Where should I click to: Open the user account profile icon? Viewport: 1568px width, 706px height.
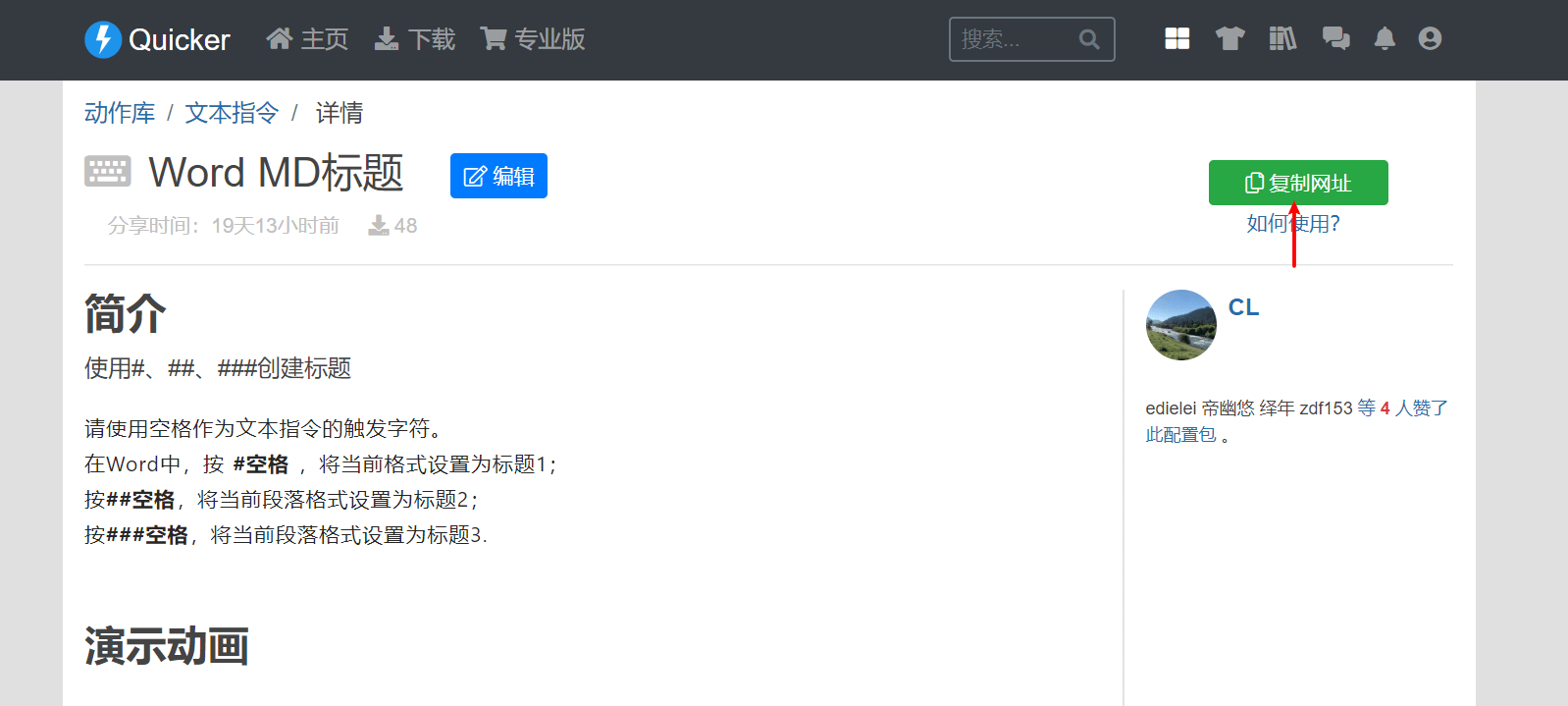tap(1430, 38)
